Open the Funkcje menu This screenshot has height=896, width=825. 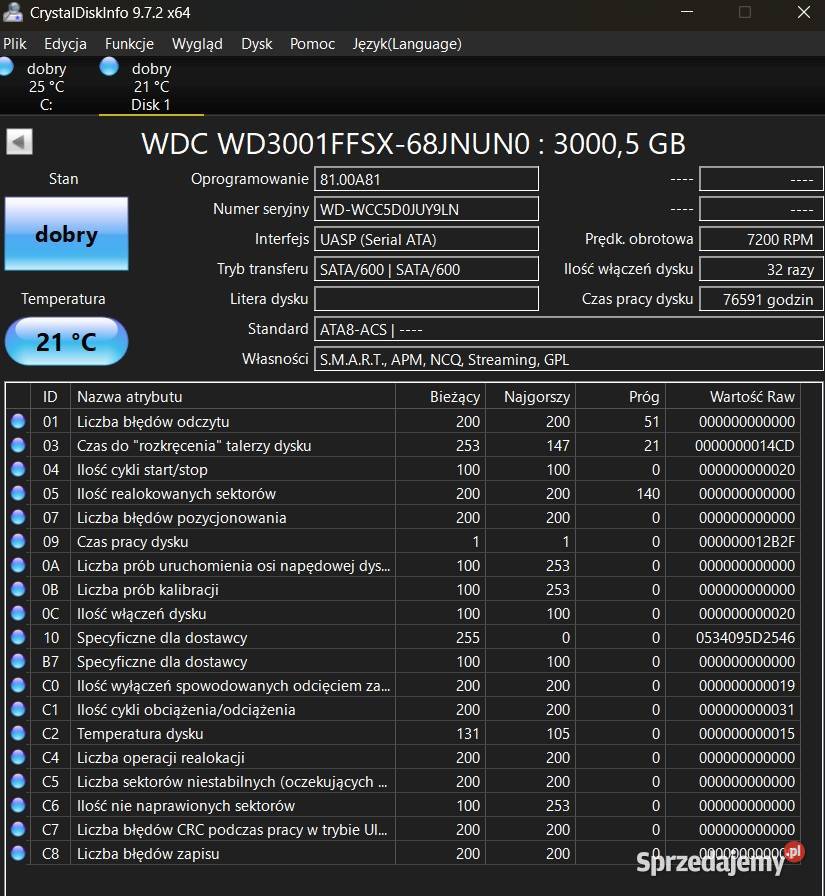point(129,44)
